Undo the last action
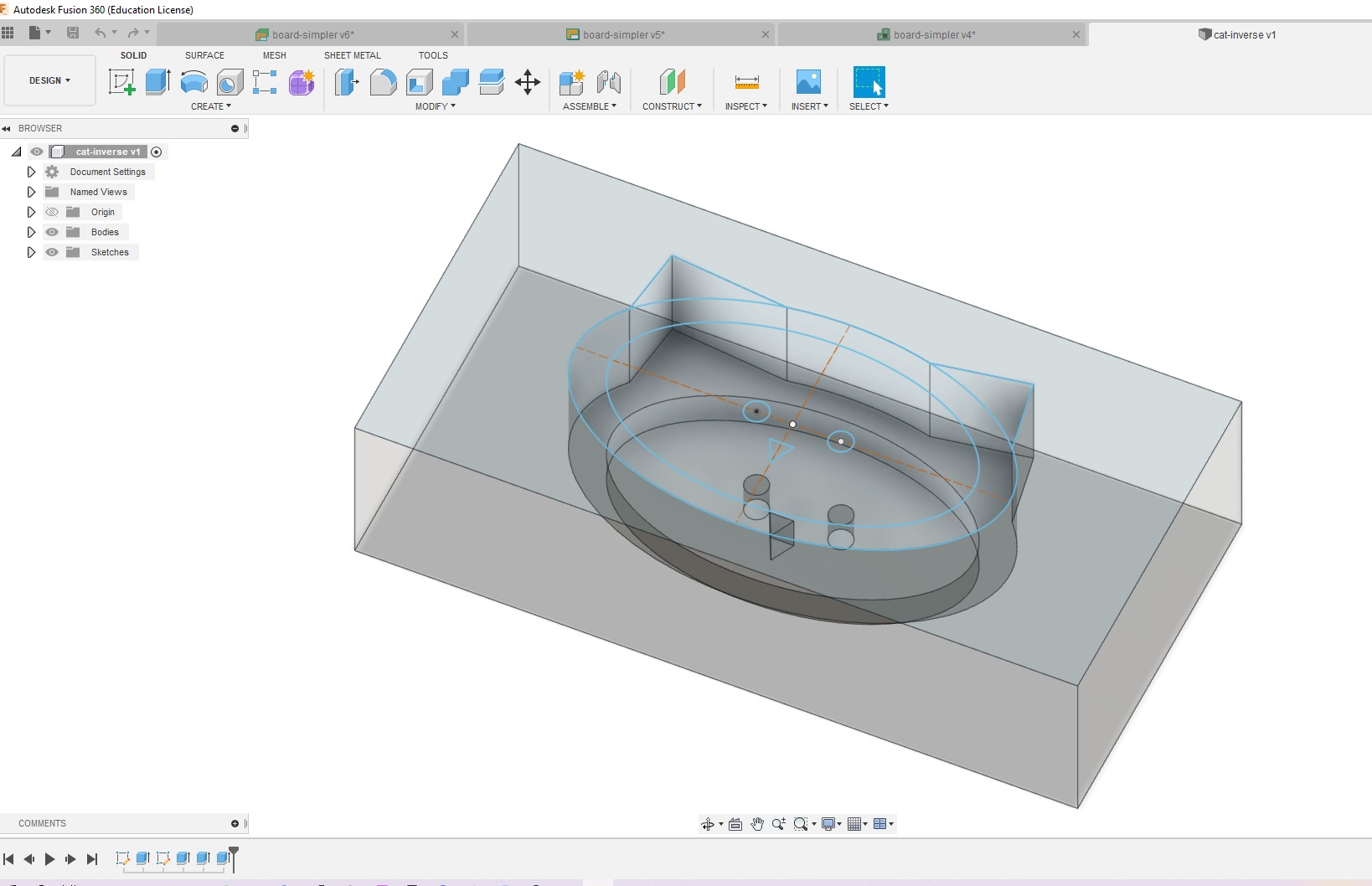This screenshot has height=886, width=1372. click(x=100, y=33)
